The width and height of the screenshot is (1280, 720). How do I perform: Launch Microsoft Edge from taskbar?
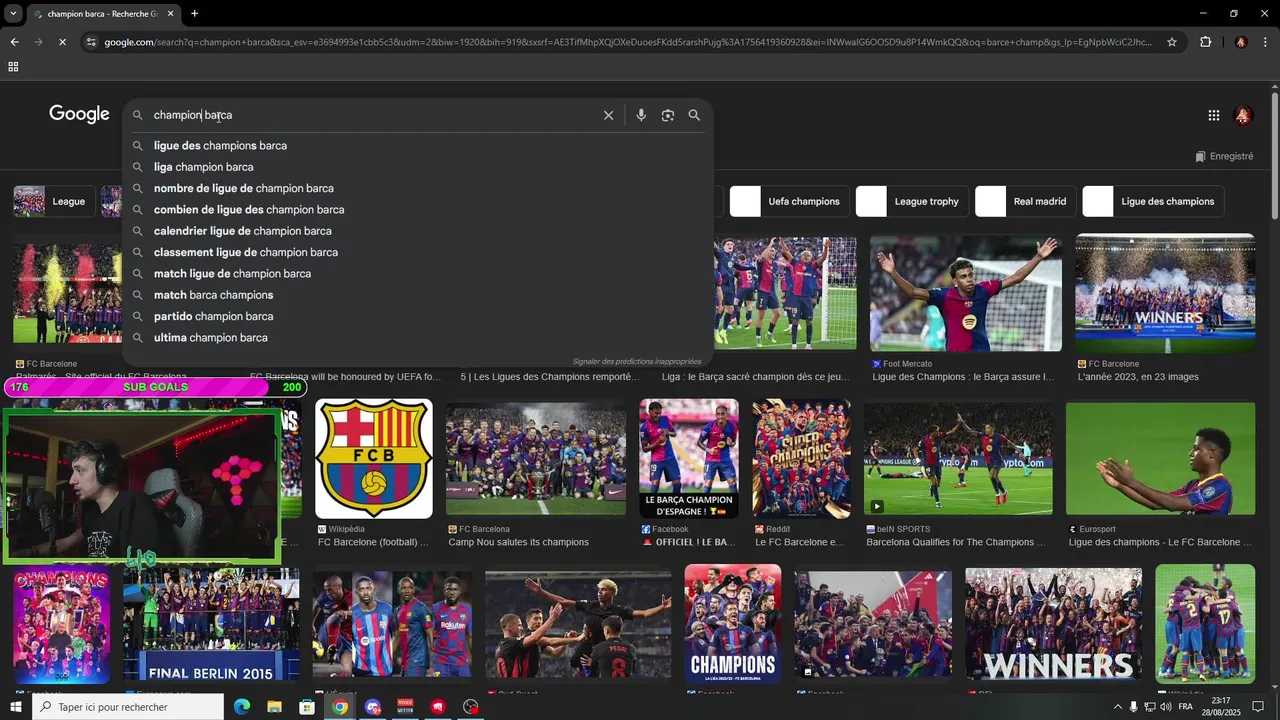coord(242,707)
